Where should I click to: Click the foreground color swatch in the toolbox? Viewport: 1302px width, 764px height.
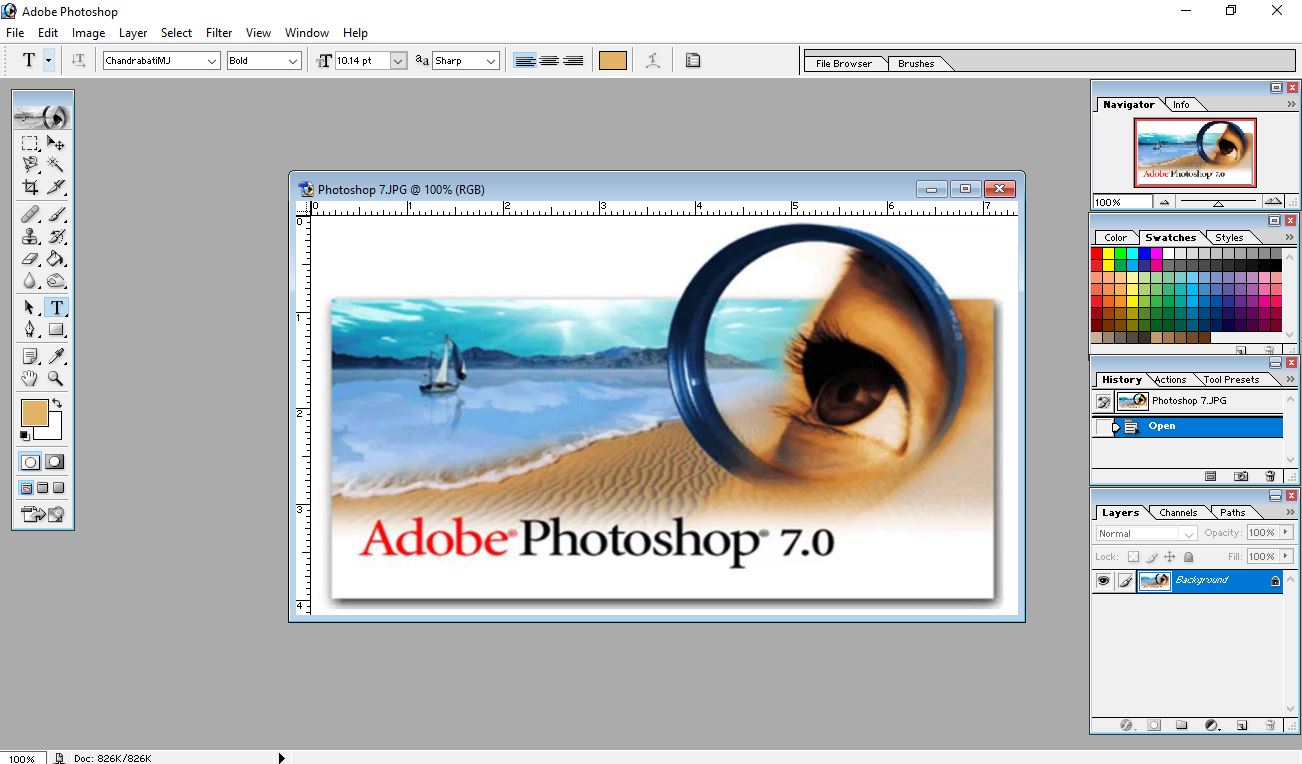tap(34, 412)
